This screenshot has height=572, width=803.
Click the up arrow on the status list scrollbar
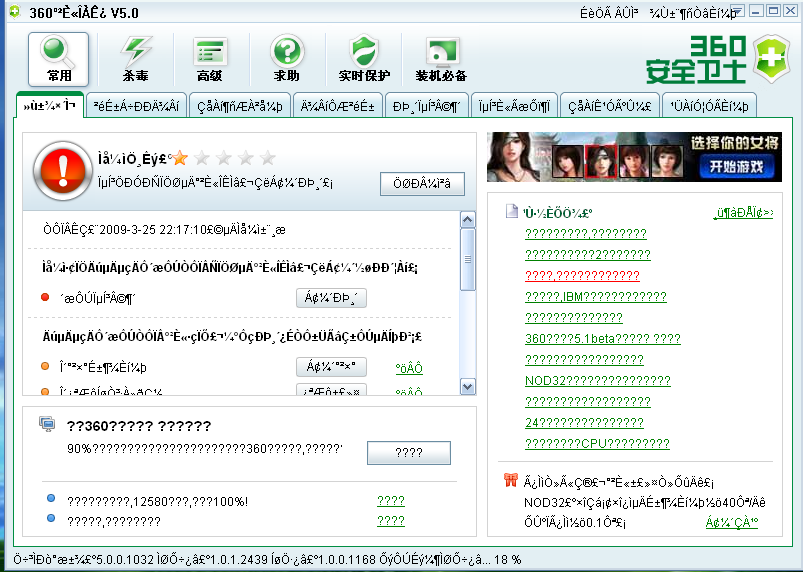pos(468,220)
